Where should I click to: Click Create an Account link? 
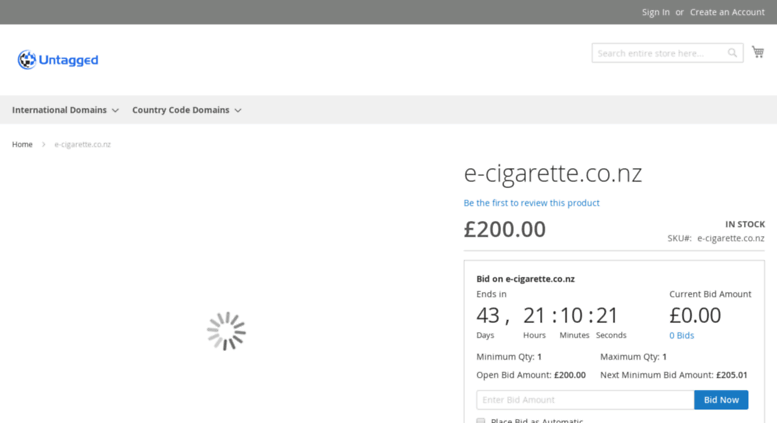727,12
